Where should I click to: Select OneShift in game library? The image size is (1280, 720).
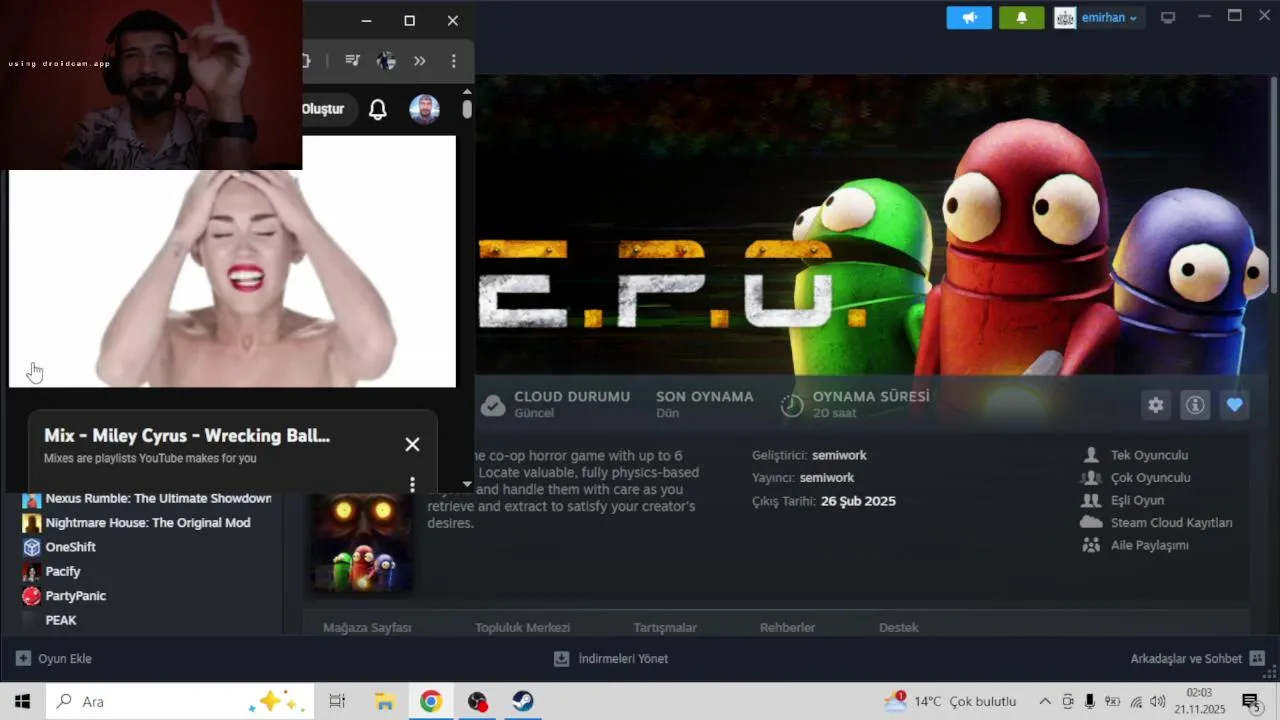coord(70,547)
